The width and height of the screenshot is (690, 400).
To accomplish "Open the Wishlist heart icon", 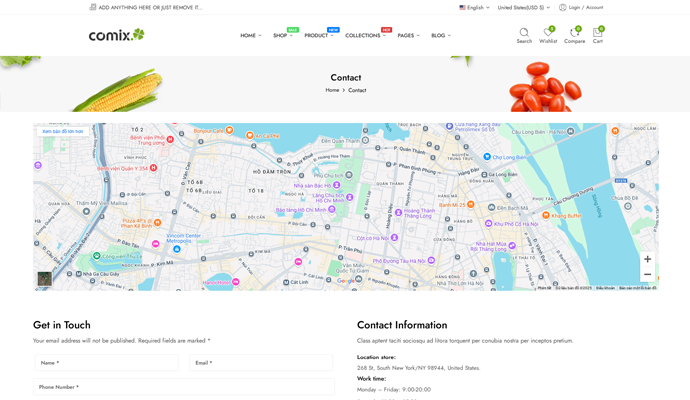I will tap(548, 33).
